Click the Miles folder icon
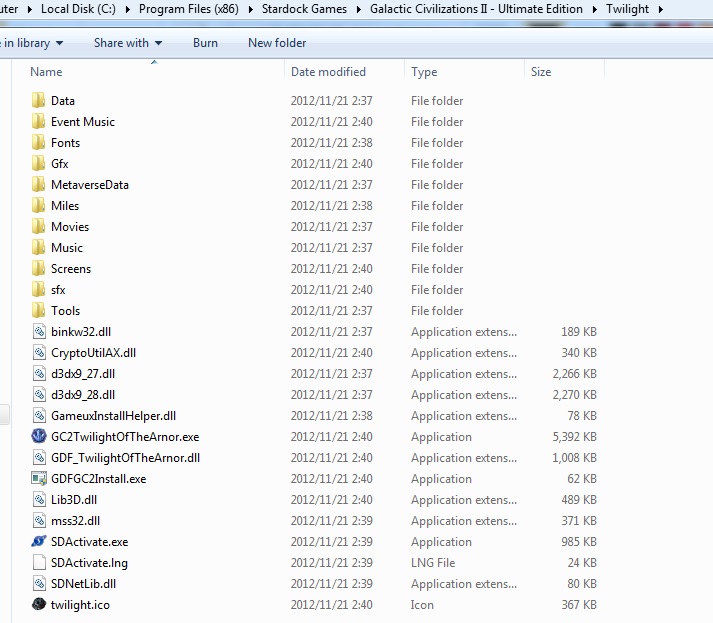The height and width of the screenshot is (623, 713). pos(39,206)
